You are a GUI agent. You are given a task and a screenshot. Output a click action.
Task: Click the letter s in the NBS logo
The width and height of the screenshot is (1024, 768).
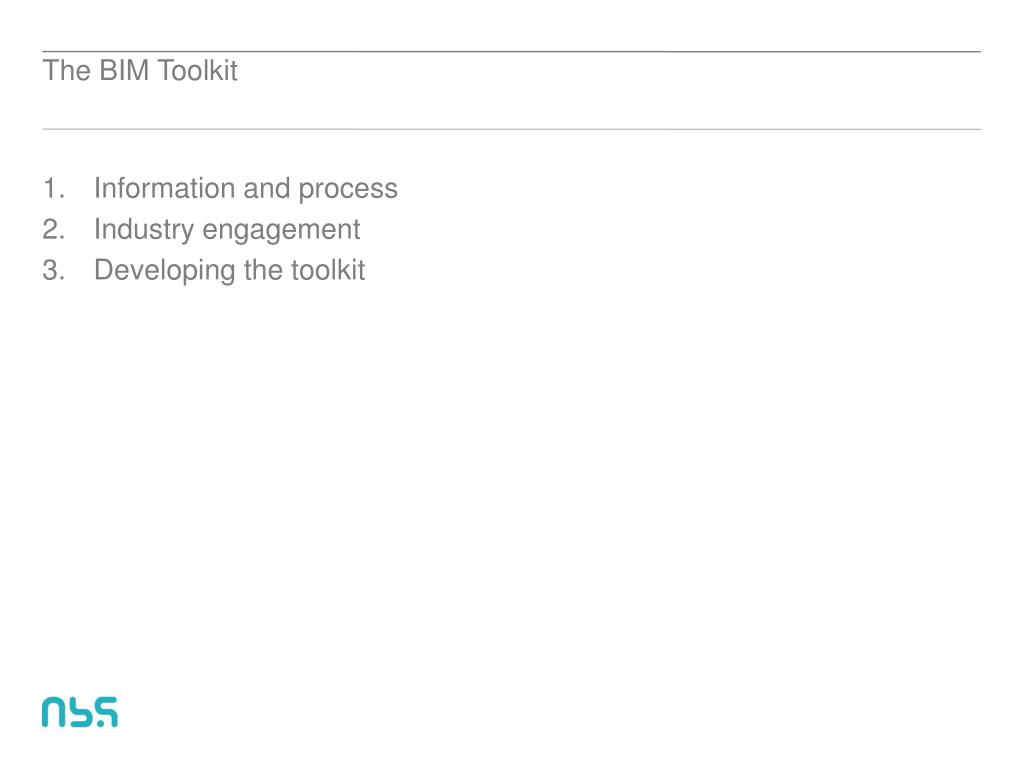pos(105,712)
